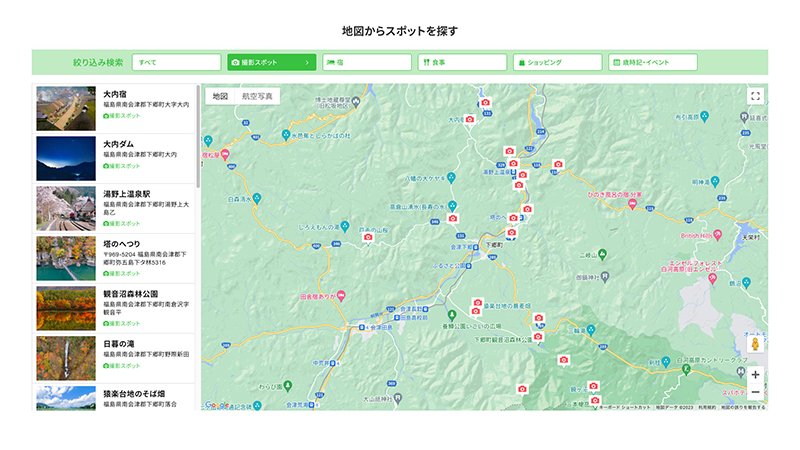Image resolution: width=800 pixels, height=450 pixels.
Task: Open the 大内宿 thumbnail photo
Action: [x=66, y=108]
